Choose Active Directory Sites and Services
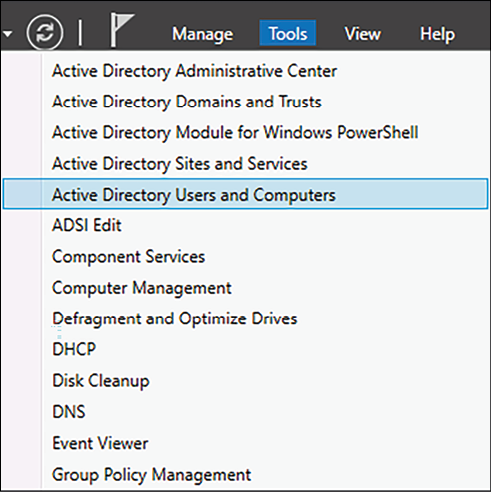The width and height of the screenshot is (491, 492). click(x=180, y=164)
